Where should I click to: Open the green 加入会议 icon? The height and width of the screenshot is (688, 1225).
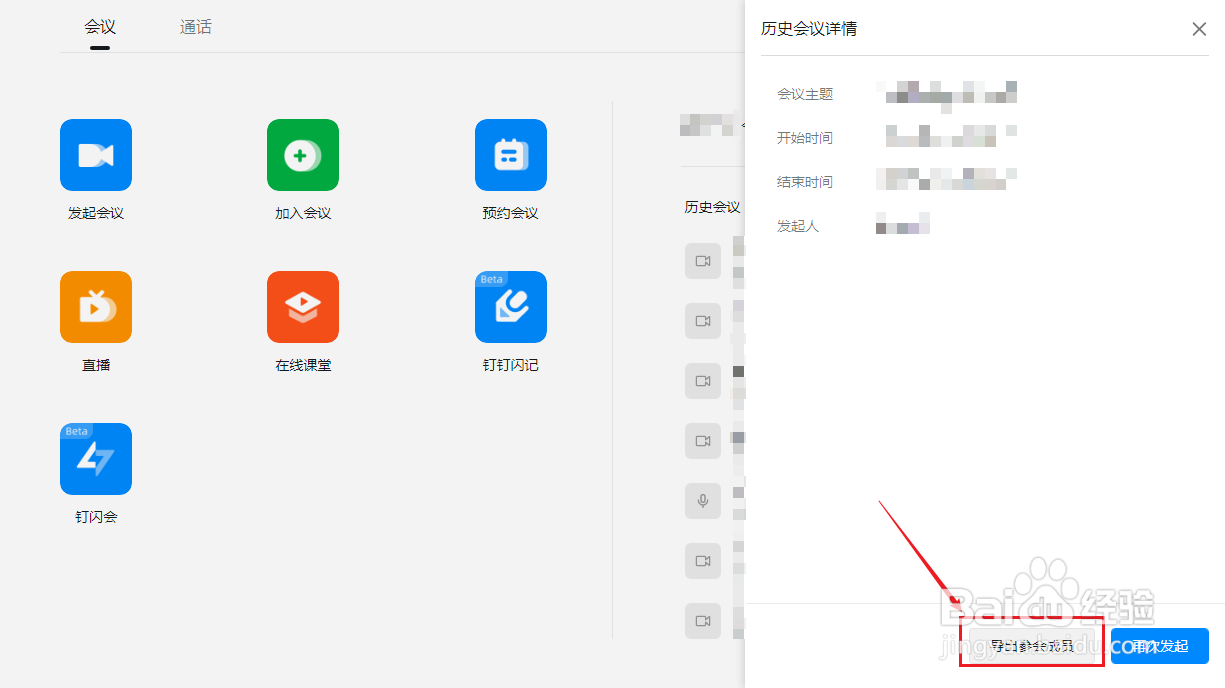coord(303,155)
